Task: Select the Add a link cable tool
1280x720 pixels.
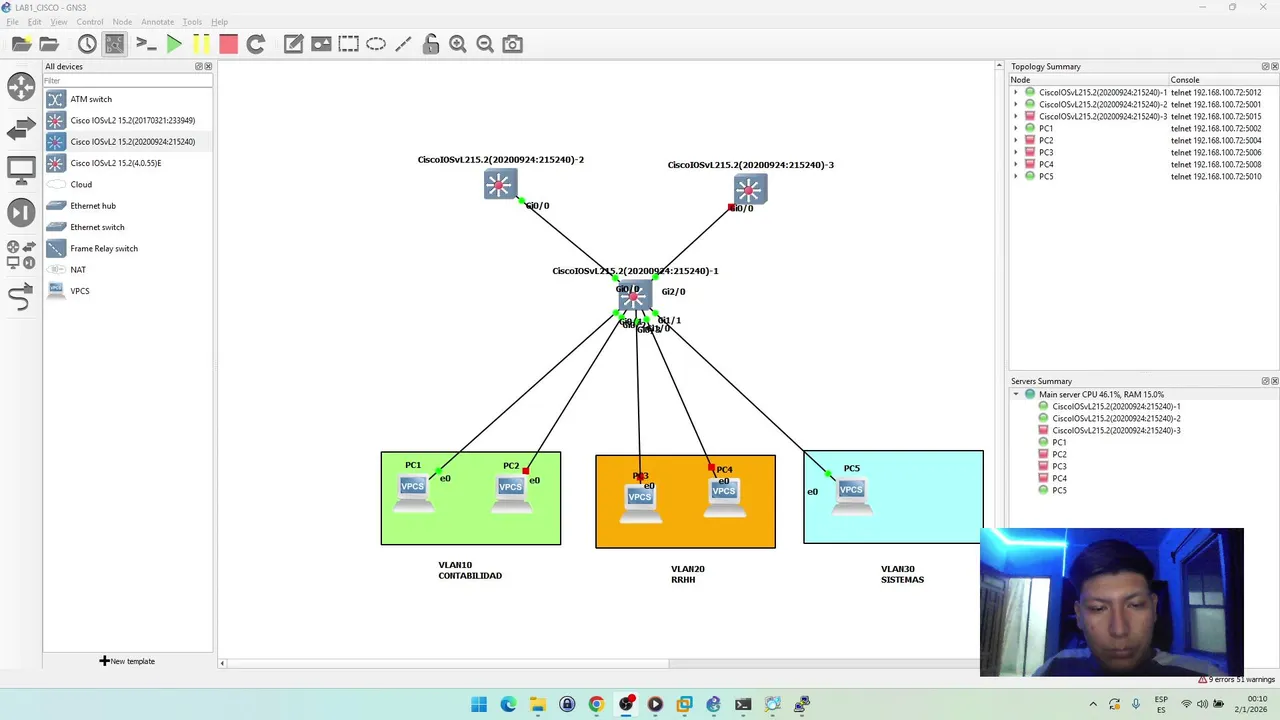Action: coord(21,297)
